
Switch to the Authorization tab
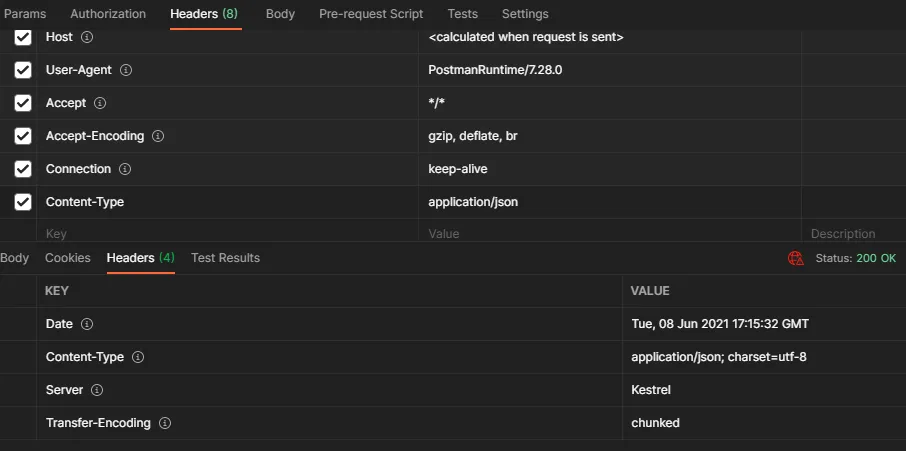click(108, 14)
